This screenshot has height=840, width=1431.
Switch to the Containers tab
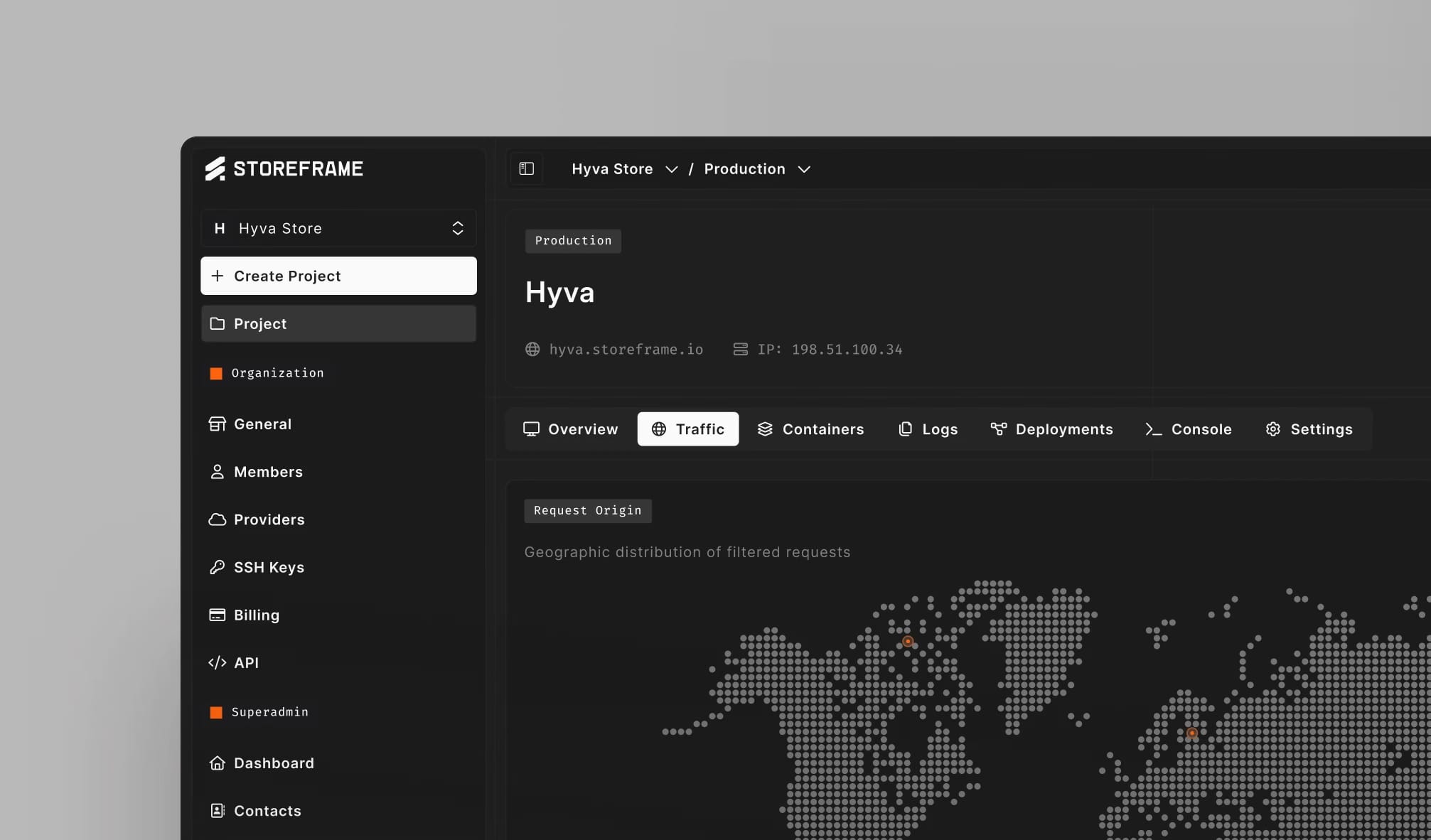tap(810, 429)
